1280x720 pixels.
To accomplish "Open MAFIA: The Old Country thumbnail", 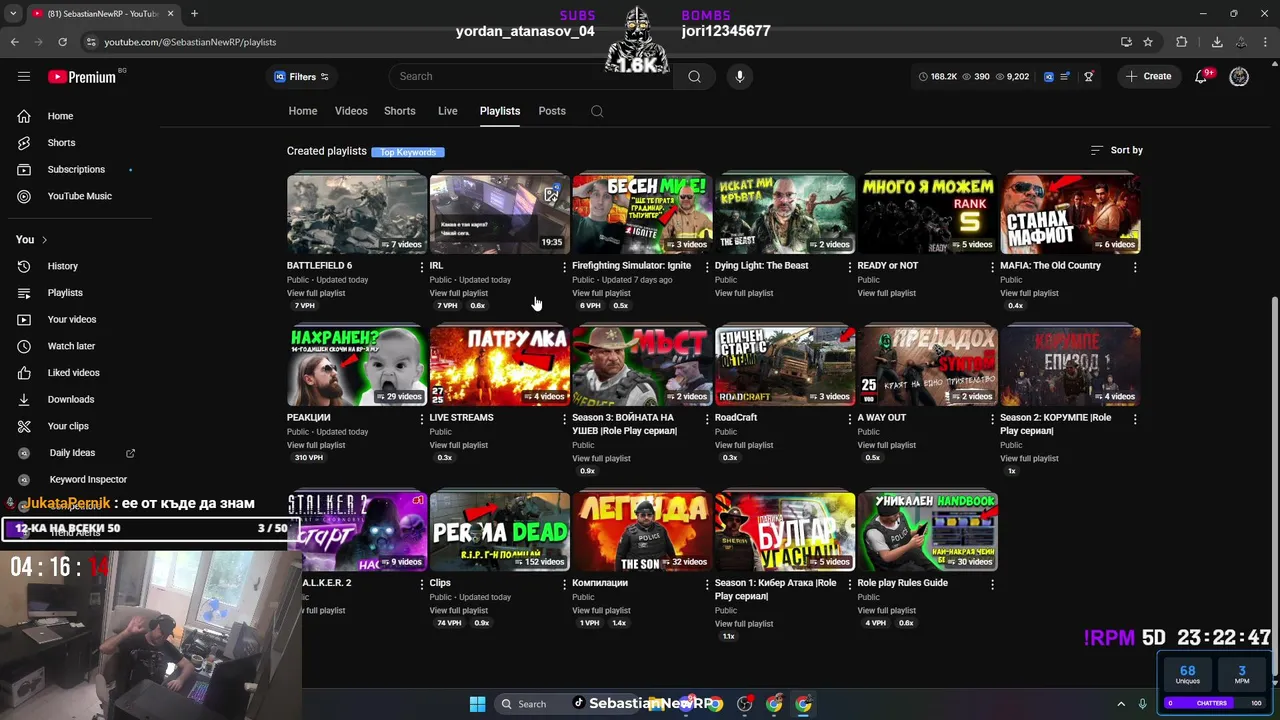I will [1070, 214].
